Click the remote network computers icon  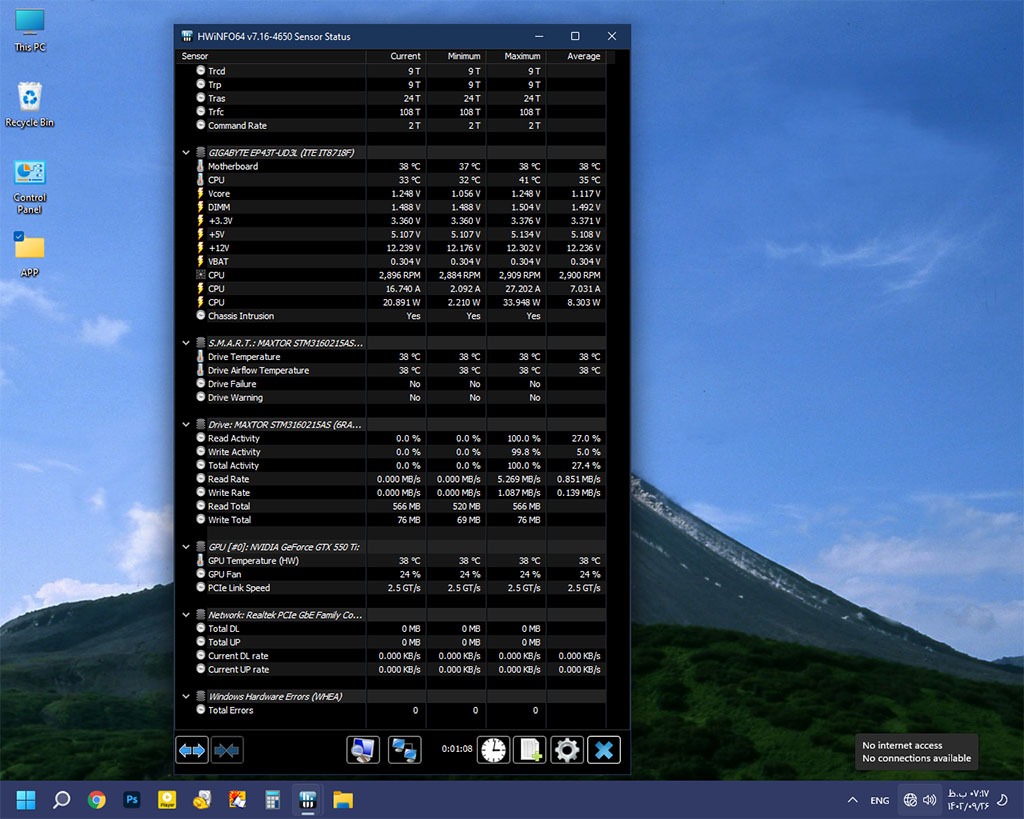405,749
